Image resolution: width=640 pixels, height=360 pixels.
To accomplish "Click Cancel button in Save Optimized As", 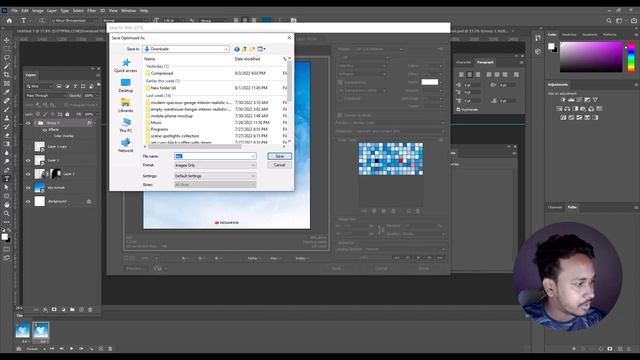I will [x=280, y=165].
